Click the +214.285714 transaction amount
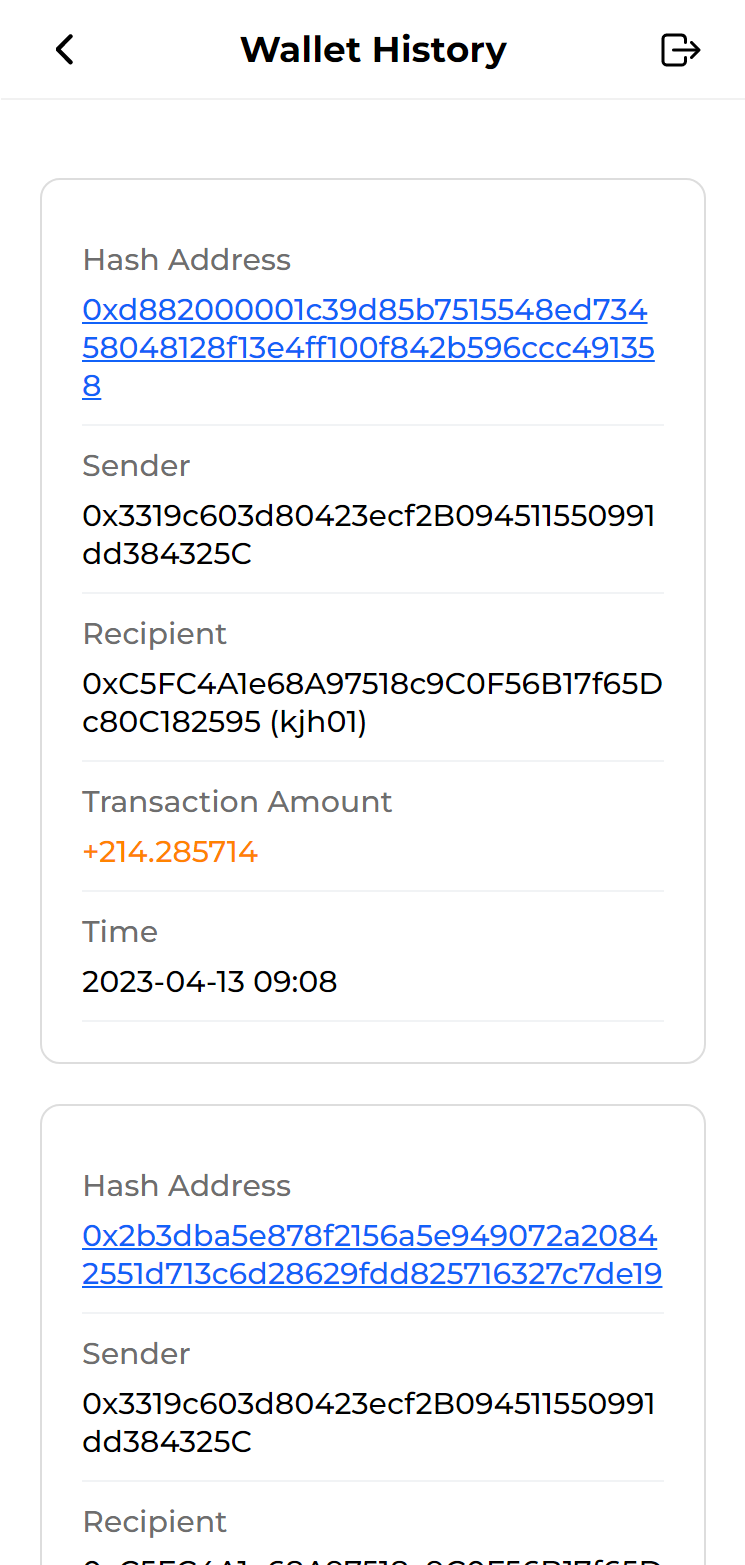Viewport: 745px width, 1565px height. [170, 853]
